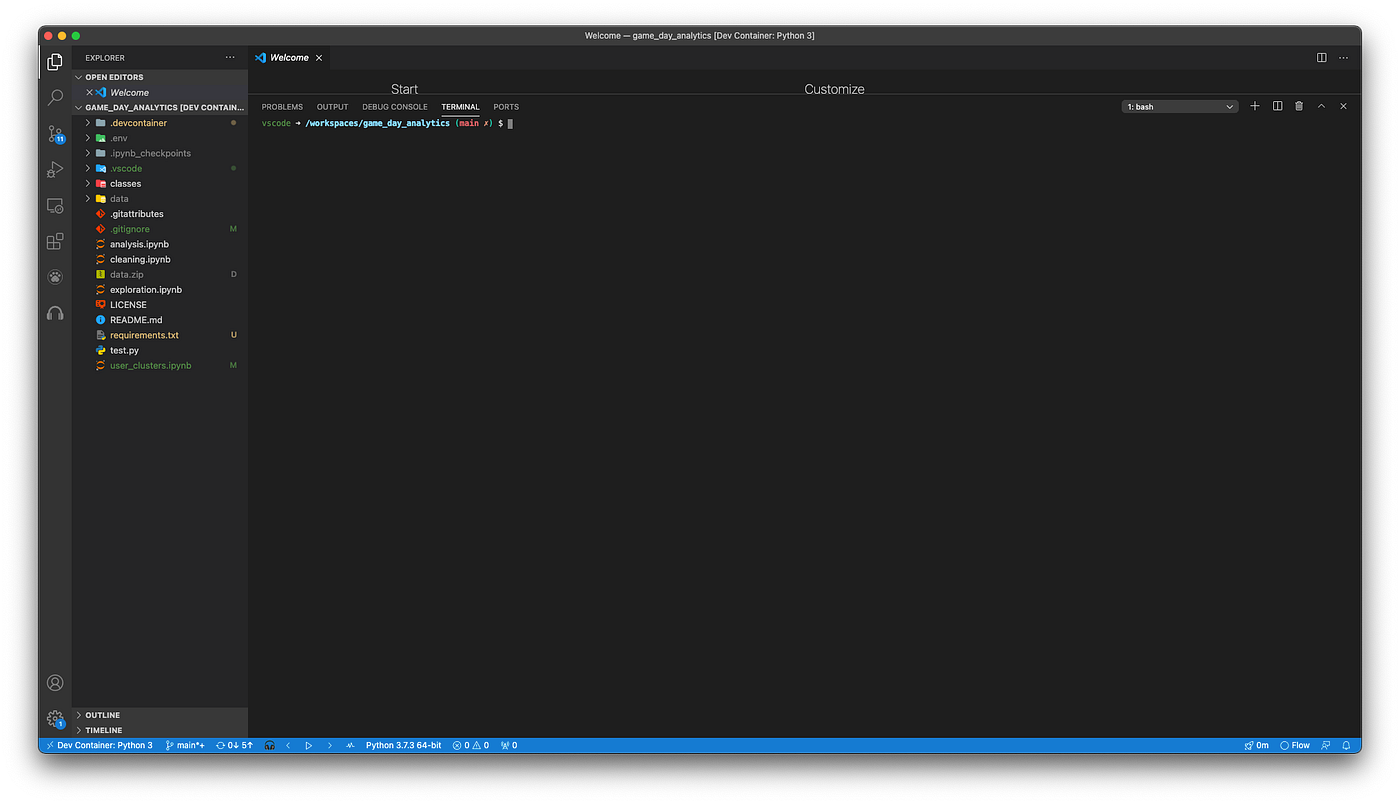The width and height of the screenshot is (1400, 804).
Task: Open the 1: bash terminal selector dropdown
Action: click(1180, 105)
